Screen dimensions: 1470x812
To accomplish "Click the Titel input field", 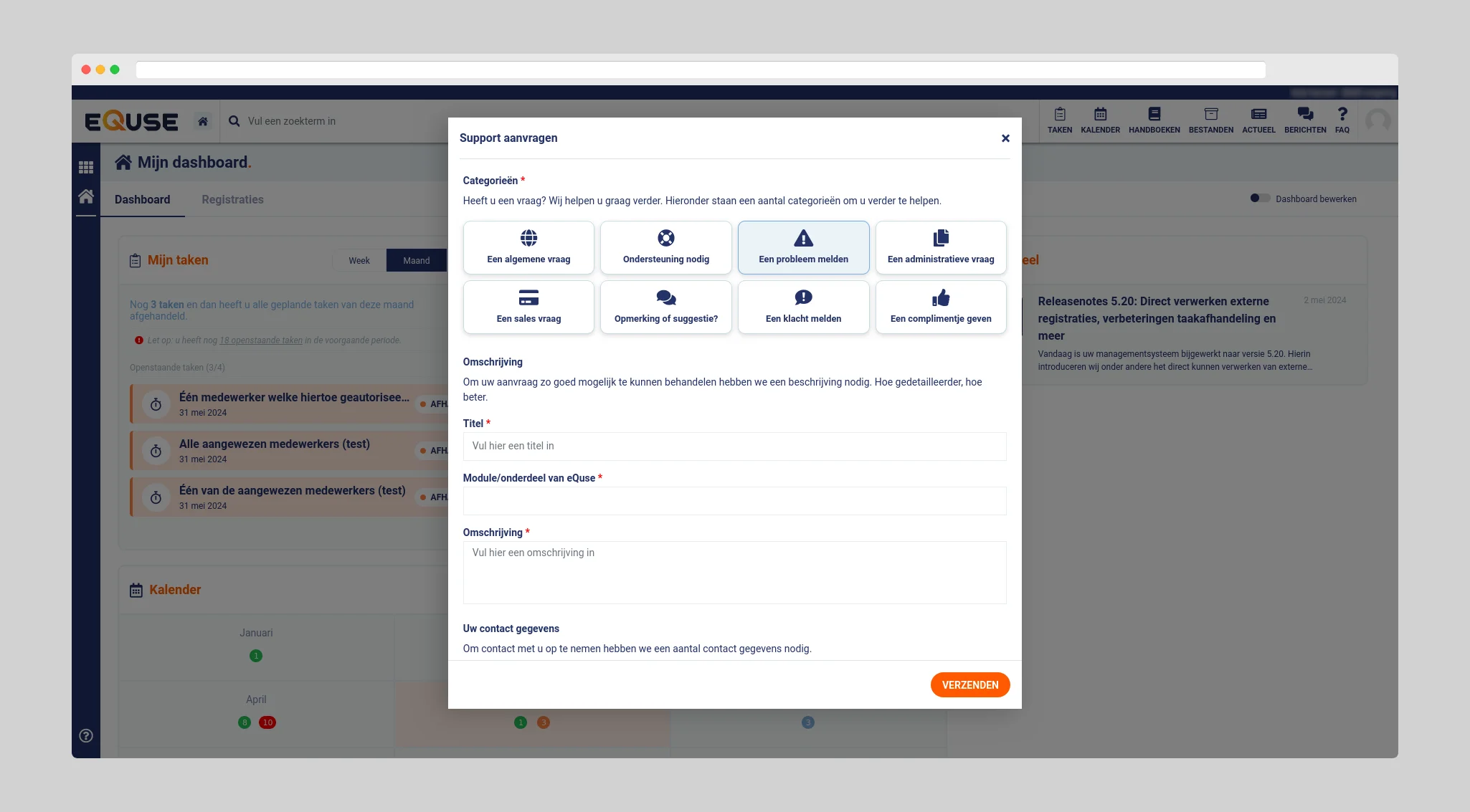I will (x=734, y=446).
